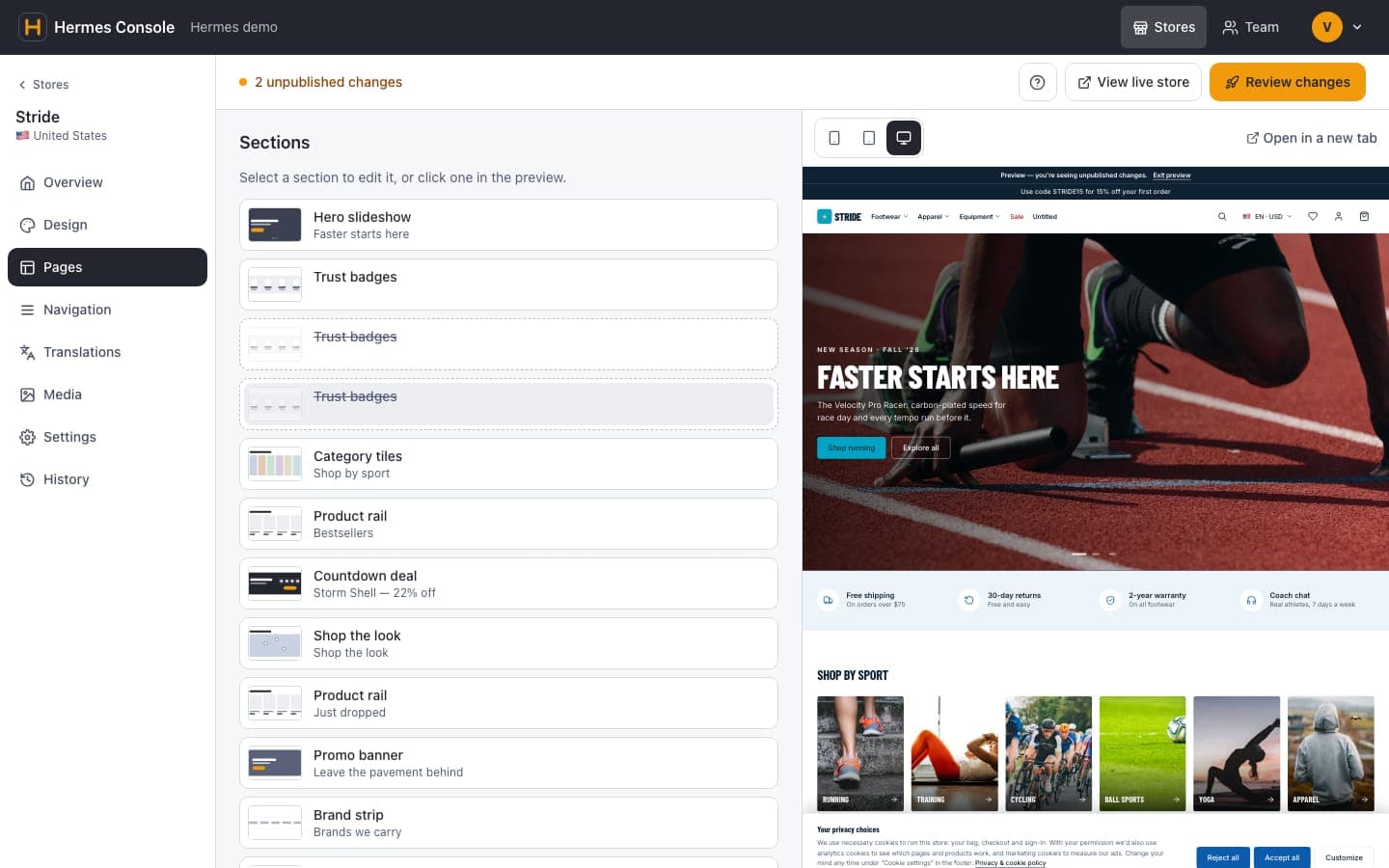Select the Hero slideshow section
This screenshot has width=1389, height=868.
click(x=508, y=225)
